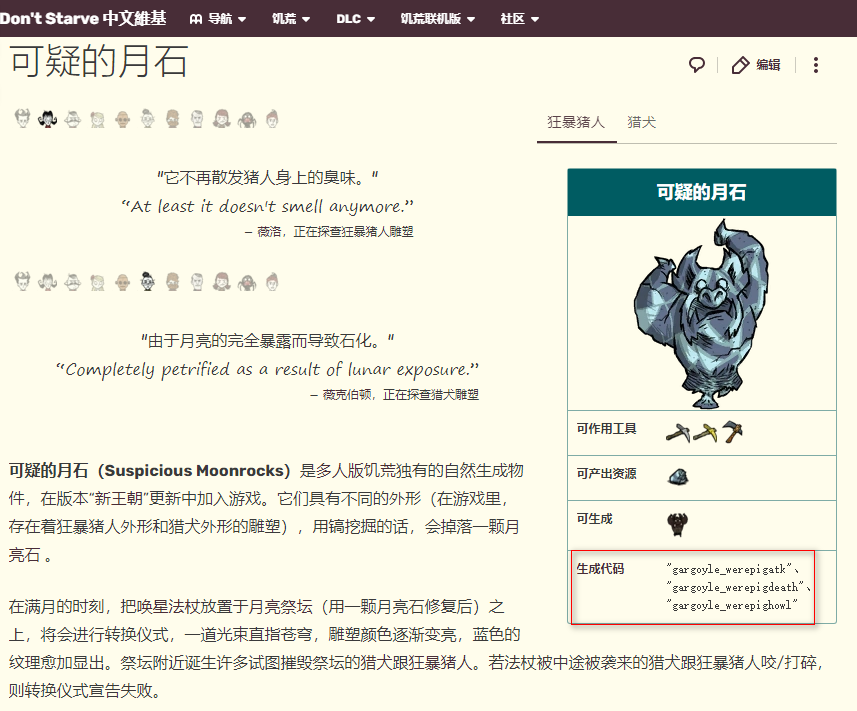
Task: Pick Wolfgang's head in the lower quote row
Action: pos(72,282)
